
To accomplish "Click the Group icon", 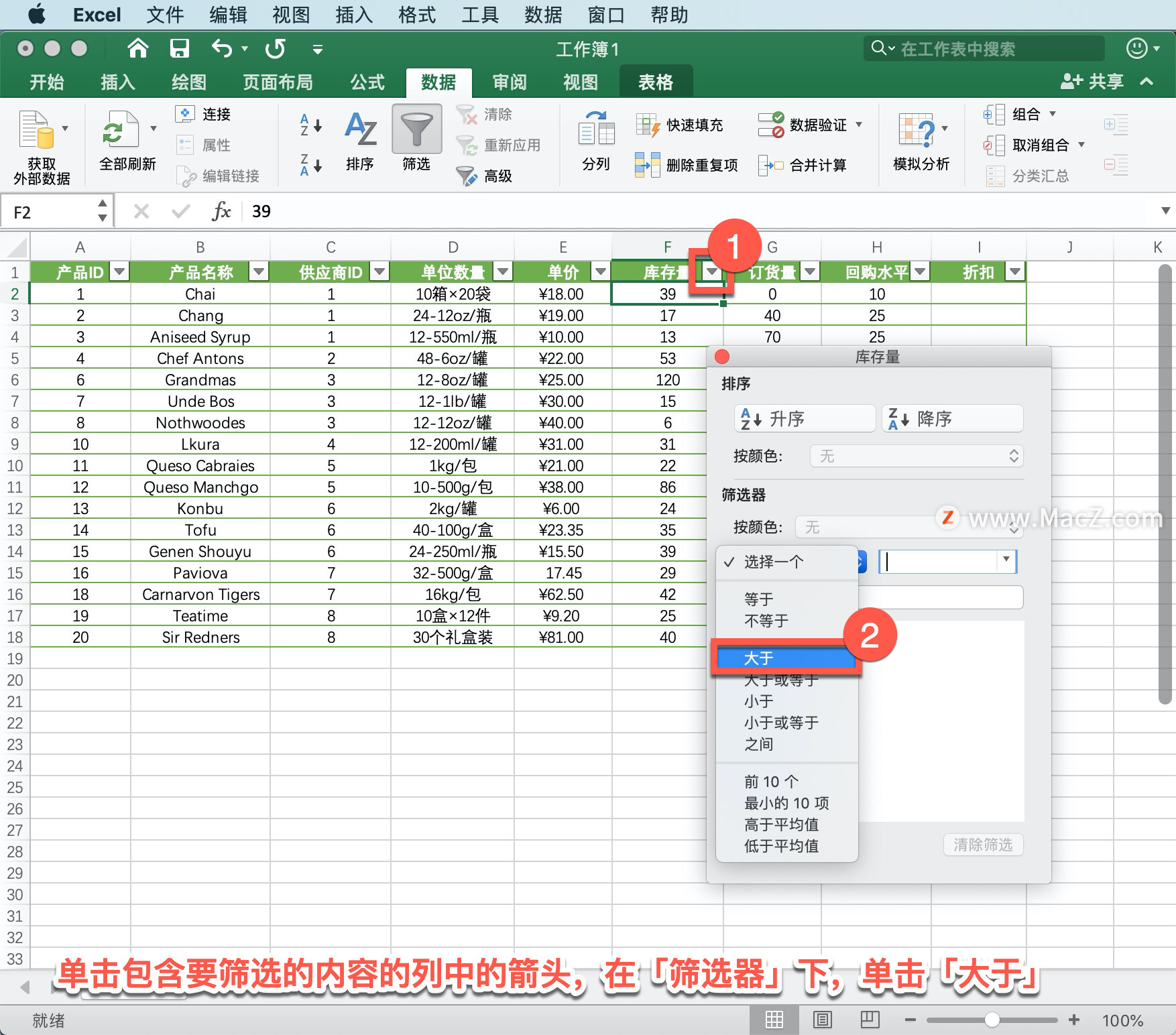I will point(994,115).
